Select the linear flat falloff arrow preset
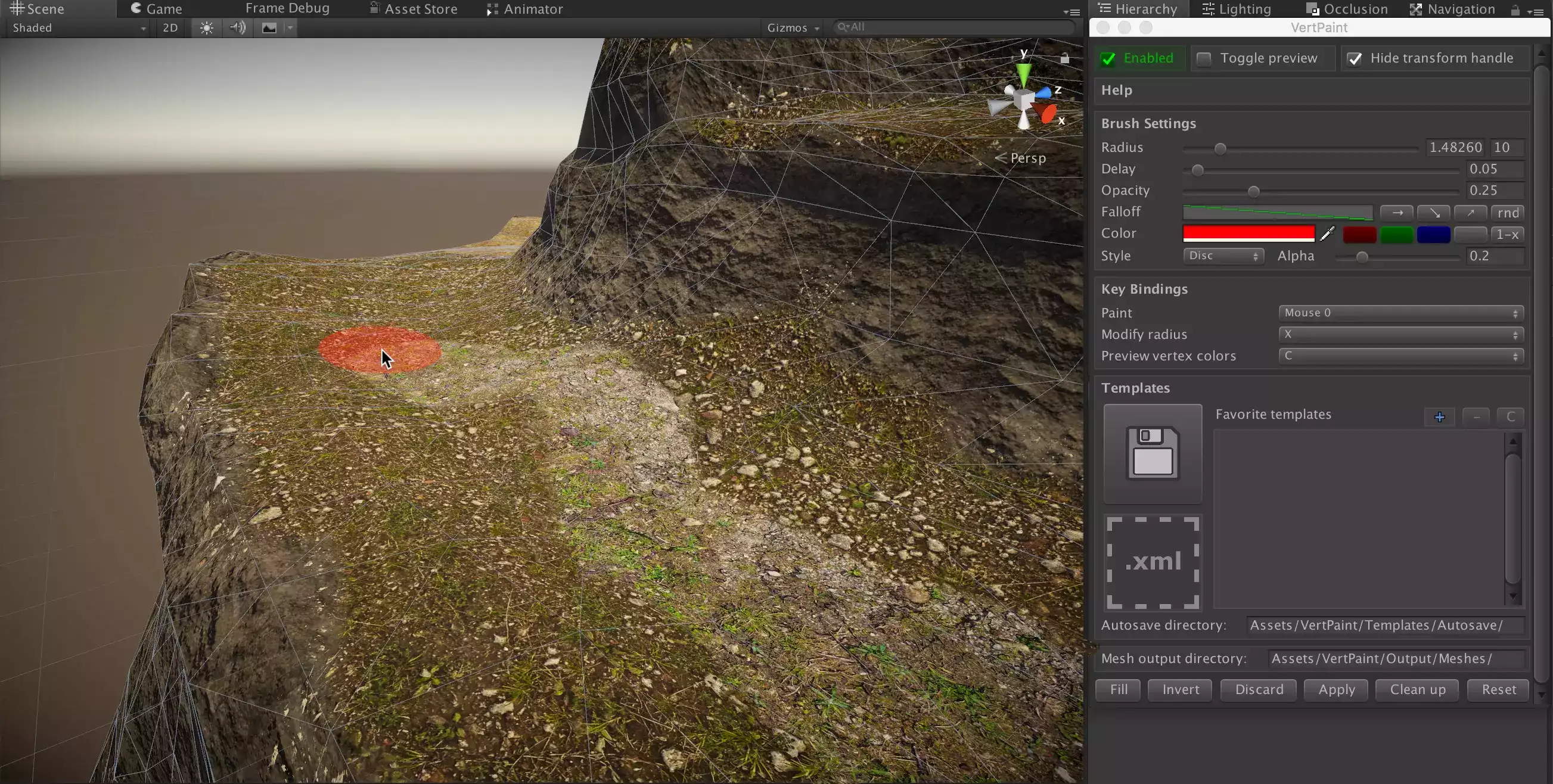The width and height of the screenshot is (1553, 784). tap(1397, 213)
